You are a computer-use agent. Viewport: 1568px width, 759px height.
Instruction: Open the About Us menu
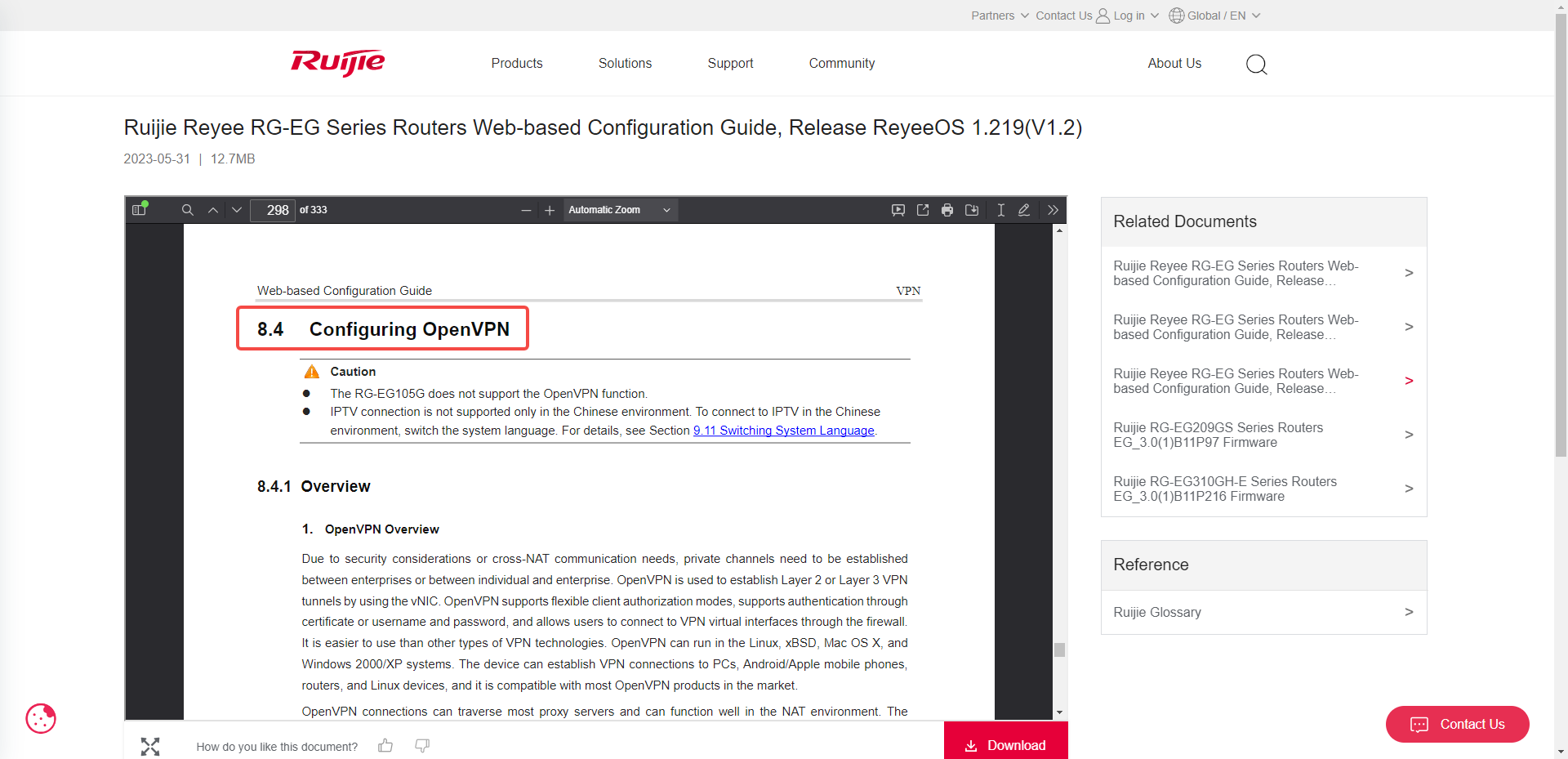click(x=1174, y=63)
